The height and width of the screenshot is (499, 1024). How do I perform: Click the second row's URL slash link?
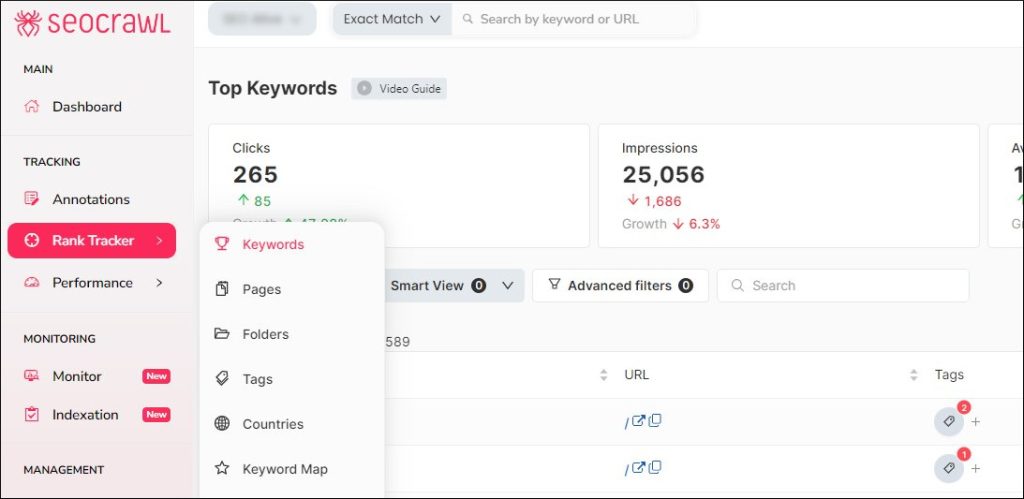click(x=626, y=469)
